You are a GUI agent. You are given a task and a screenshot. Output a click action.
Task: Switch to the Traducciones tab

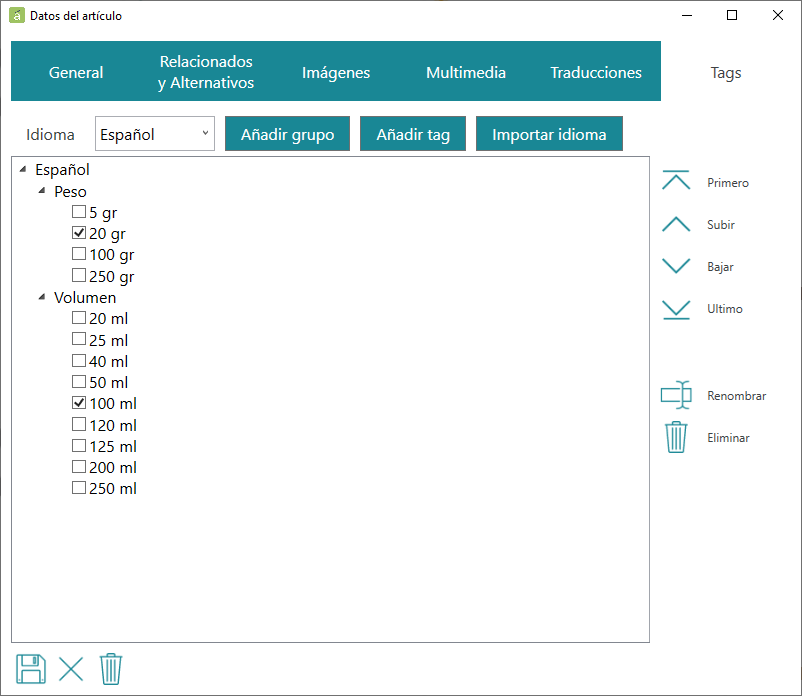click(596, 72)
